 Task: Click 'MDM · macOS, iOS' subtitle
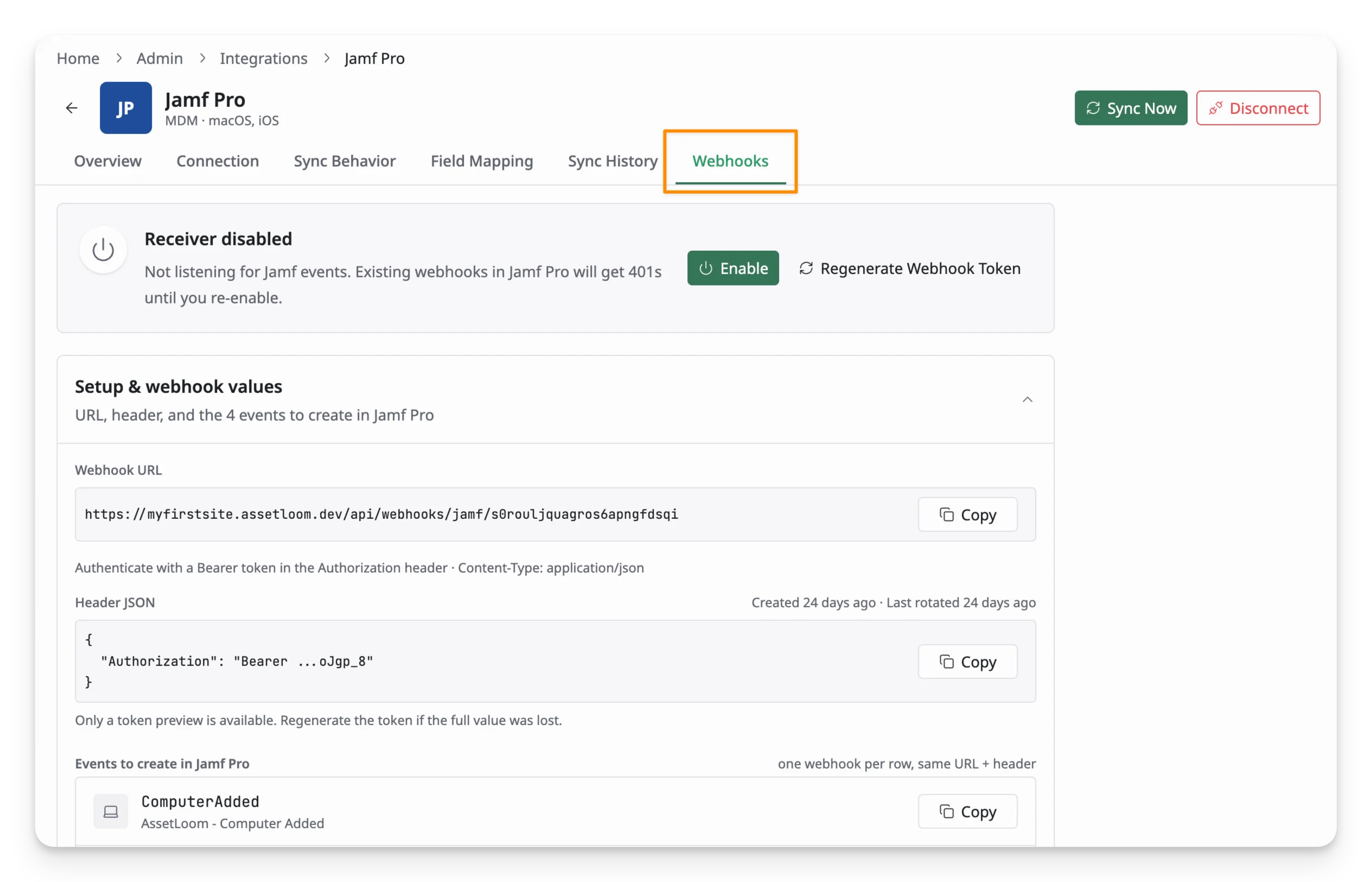coord(221,120)
